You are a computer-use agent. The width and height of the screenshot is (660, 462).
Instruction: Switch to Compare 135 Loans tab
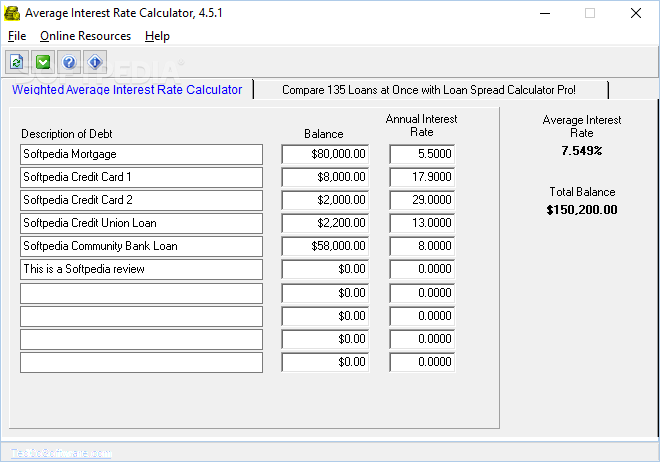coord(429,90)
